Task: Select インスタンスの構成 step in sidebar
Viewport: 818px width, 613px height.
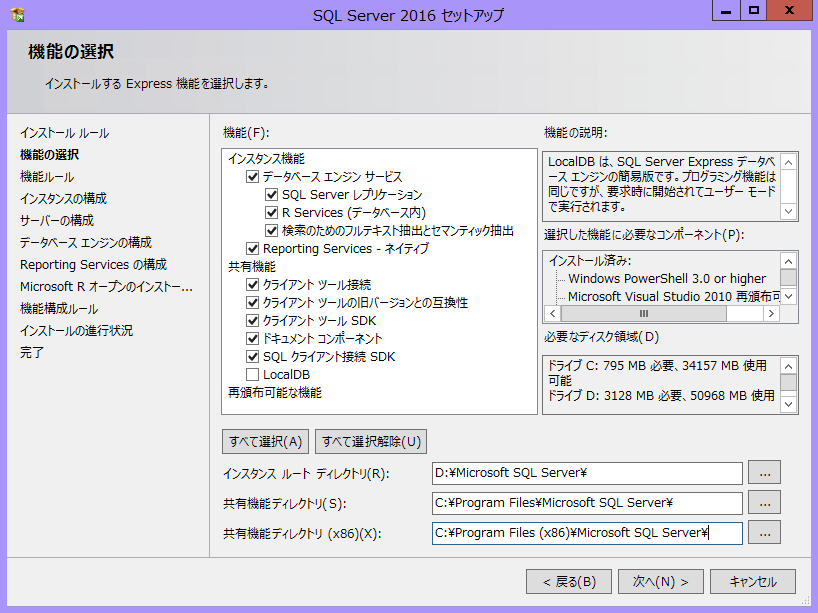Action: click(x=63, y=198)
